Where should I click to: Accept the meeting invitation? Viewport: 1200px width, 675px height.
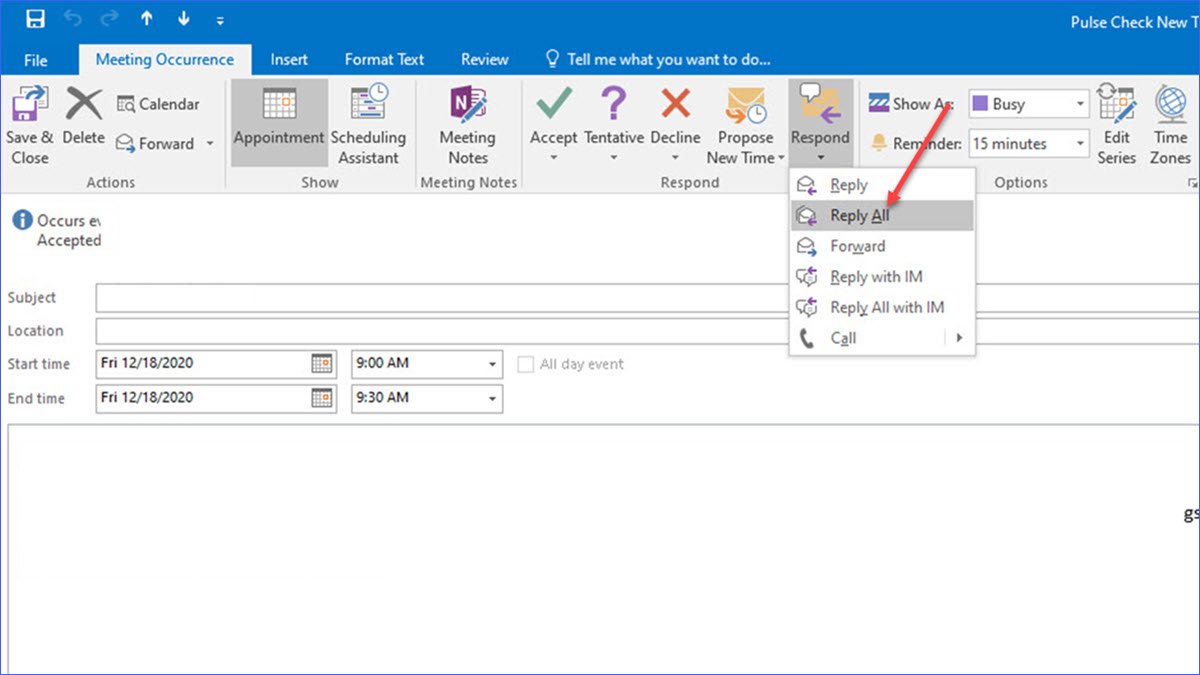(553, 123)
